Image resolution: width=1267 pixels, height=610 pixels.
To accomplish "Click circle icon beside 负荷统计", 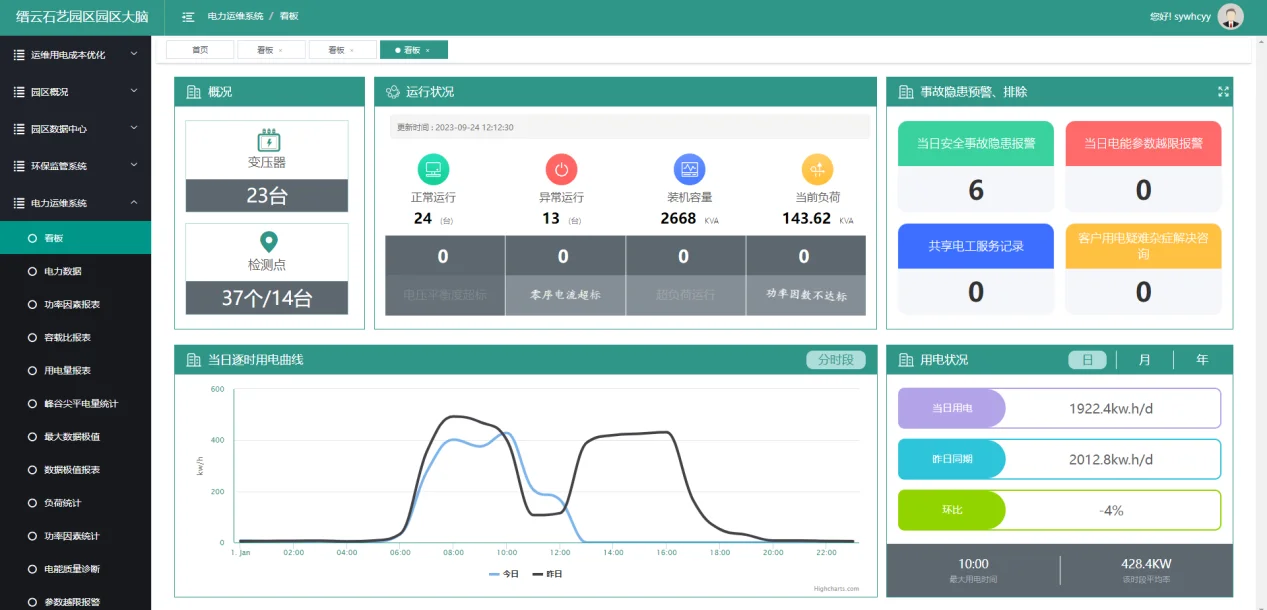I will (x=32, y=503).
